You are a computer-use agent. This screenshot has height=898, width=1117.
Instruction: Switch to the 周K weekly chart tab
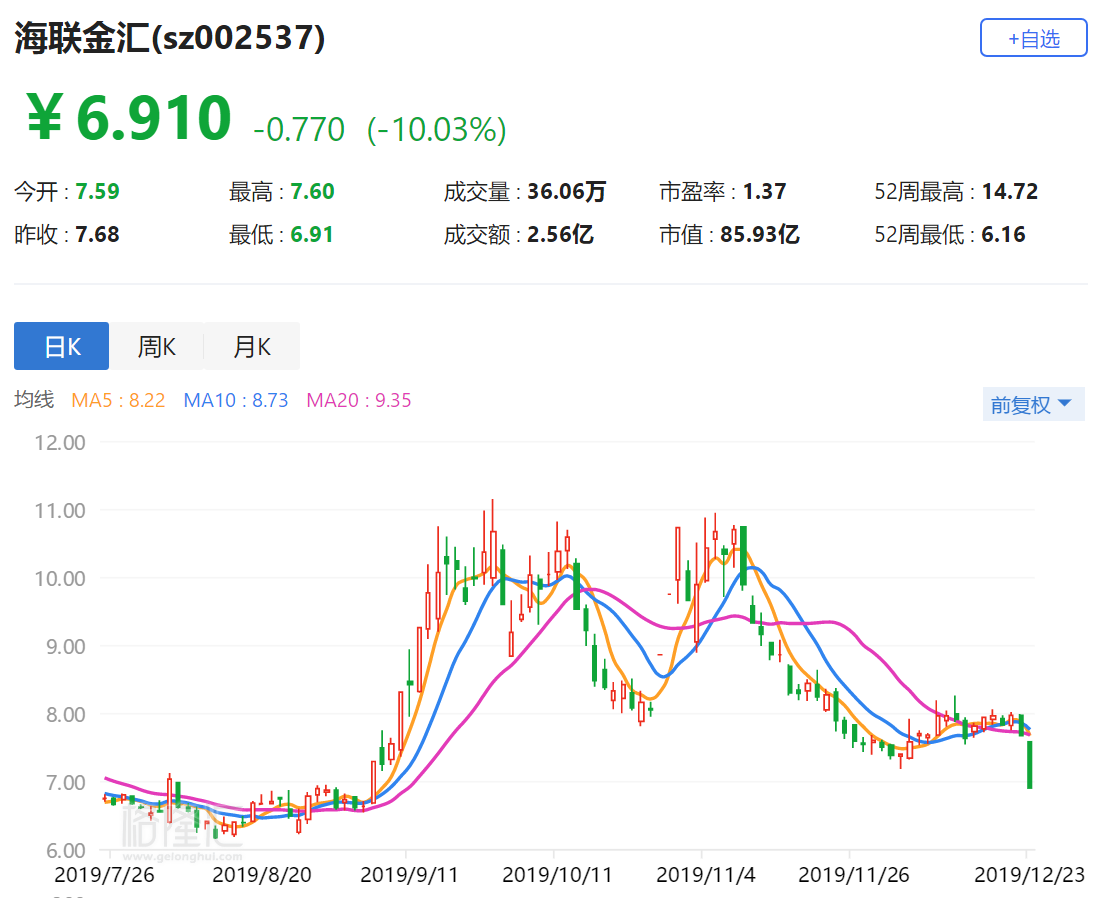(x=157, y=346)
